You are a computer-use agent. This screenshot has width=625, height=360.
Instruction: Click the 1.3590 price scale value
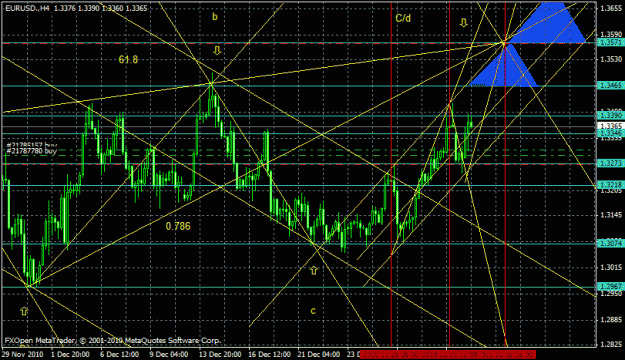click(611, 34)
